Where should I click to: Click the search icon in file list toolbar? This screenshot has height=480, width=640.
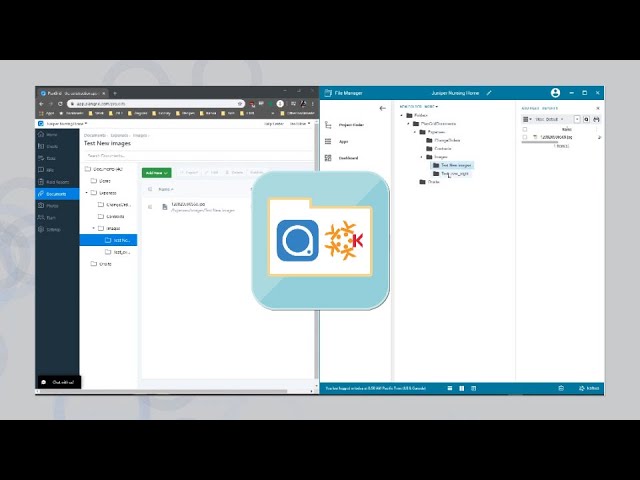586,119
